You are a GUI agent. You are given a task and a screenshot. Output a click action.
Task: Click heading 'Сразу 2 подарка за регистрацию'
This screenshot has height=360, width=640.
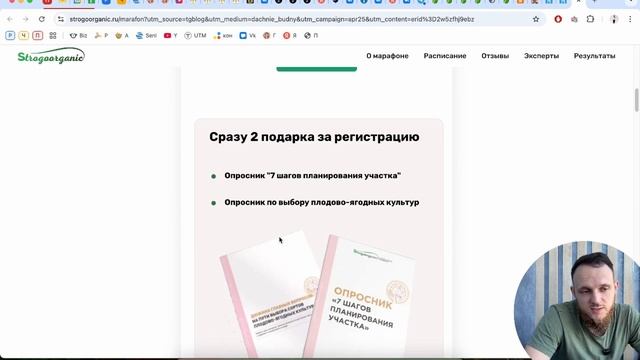coord(314,137)
